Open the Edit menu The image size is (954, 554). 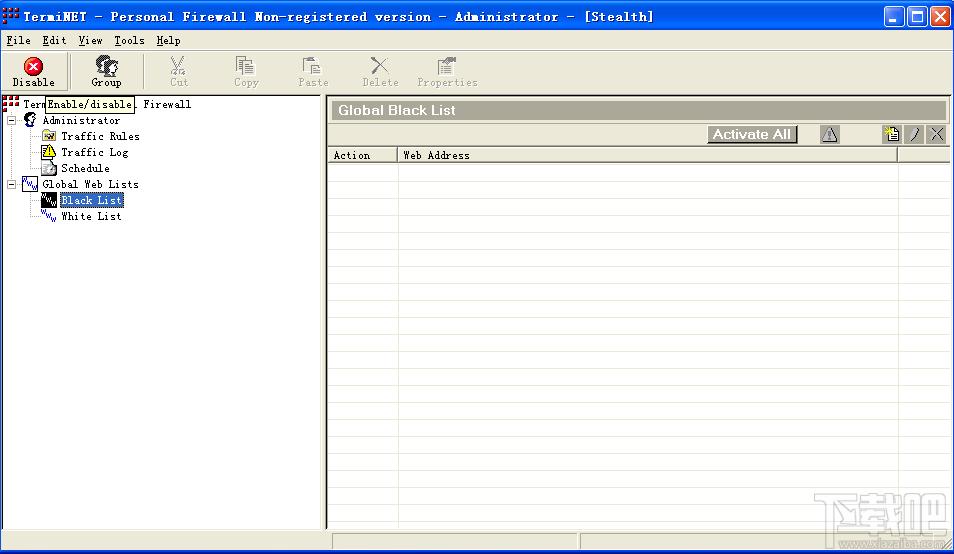(x=54, y=40)
